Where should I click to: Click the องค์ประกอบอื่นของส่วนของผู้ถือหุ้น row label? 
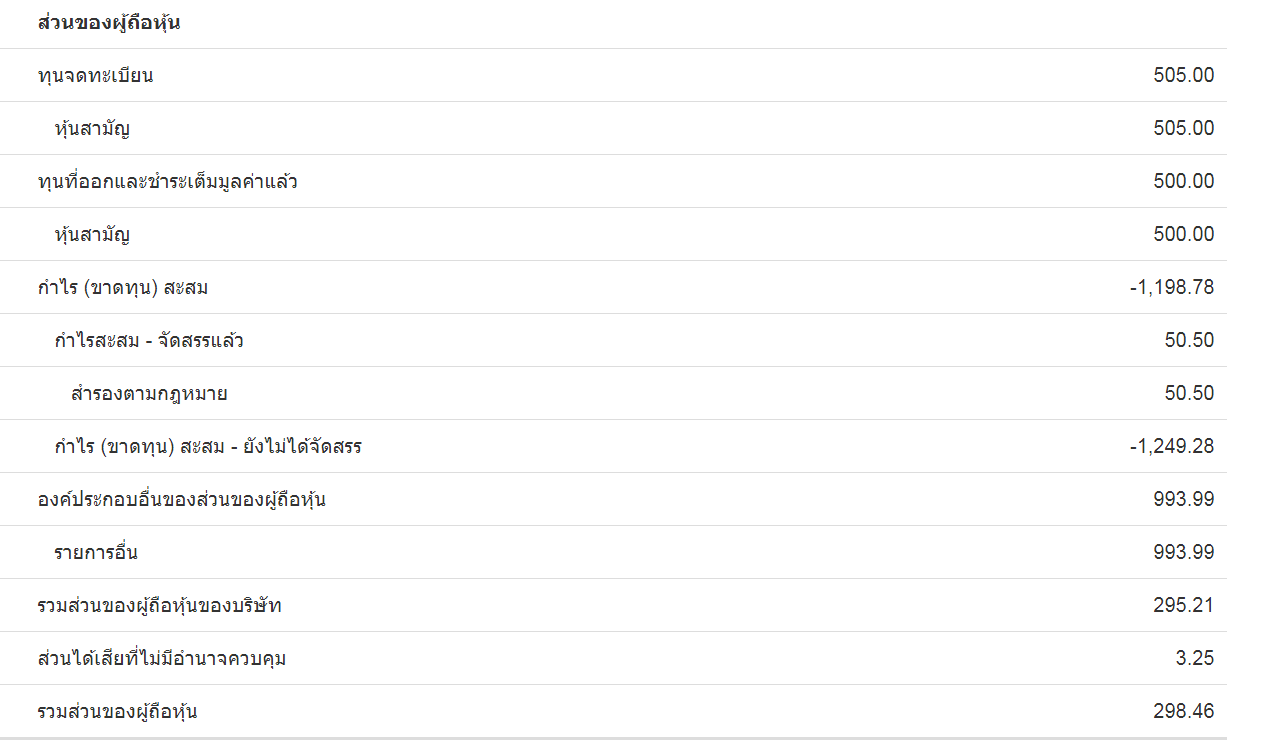(181, 499)
